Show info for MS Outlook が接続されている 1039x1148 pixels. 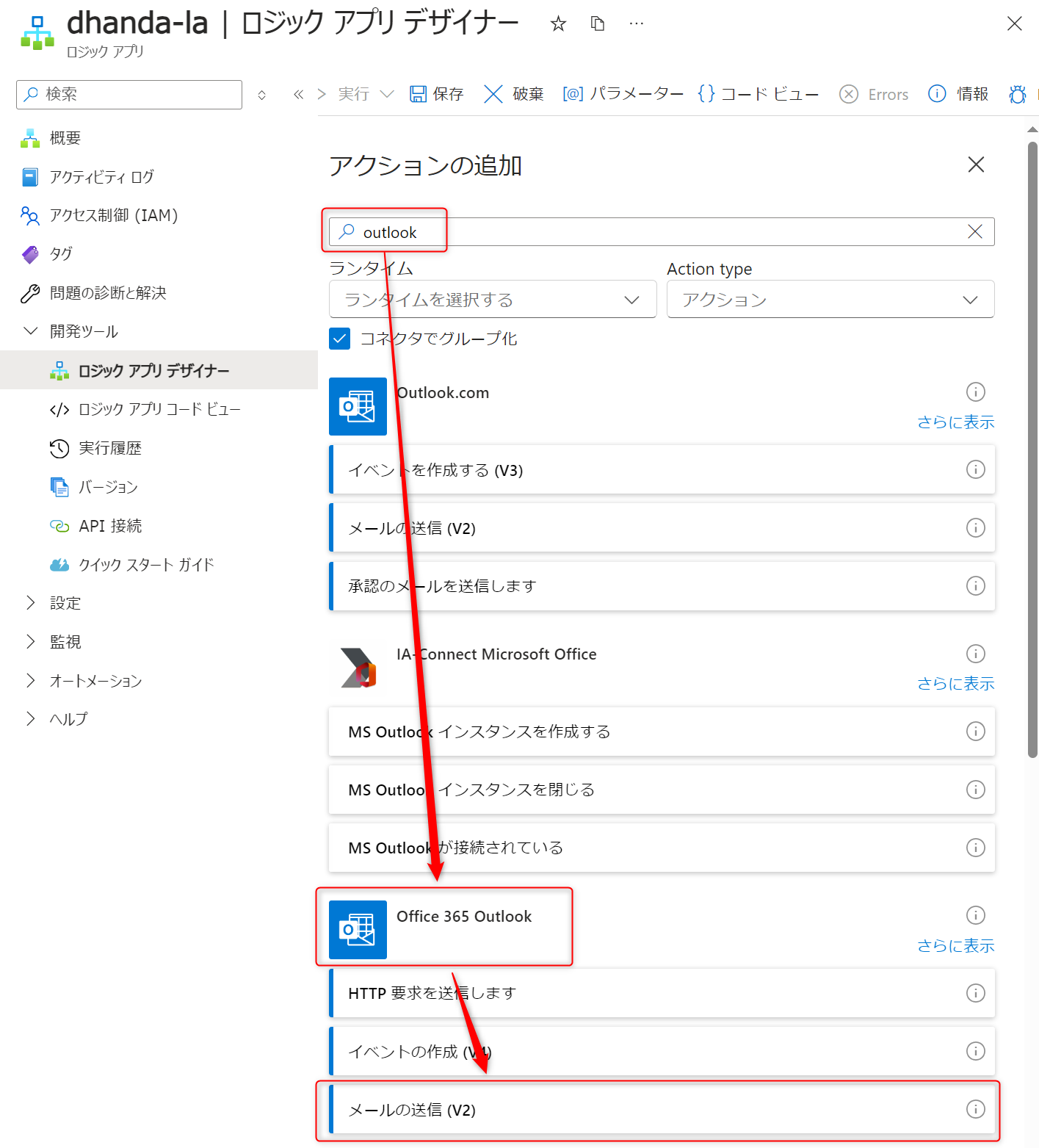pyautogui.click(x=975, y=848)
